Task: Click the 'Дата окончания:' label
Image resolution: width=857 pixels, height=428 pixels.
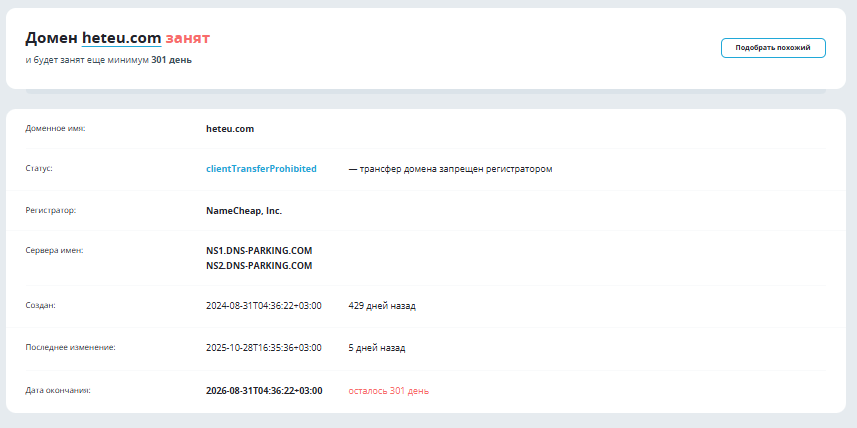Action: pyautogui.click(x=58, y=390)
